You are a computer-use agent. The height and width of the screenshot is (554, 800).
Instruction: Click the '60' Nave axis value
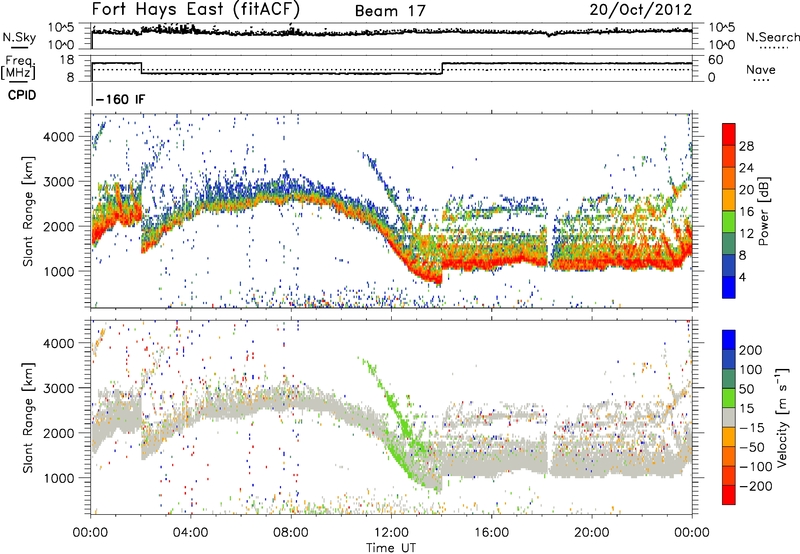click(715, 60)
